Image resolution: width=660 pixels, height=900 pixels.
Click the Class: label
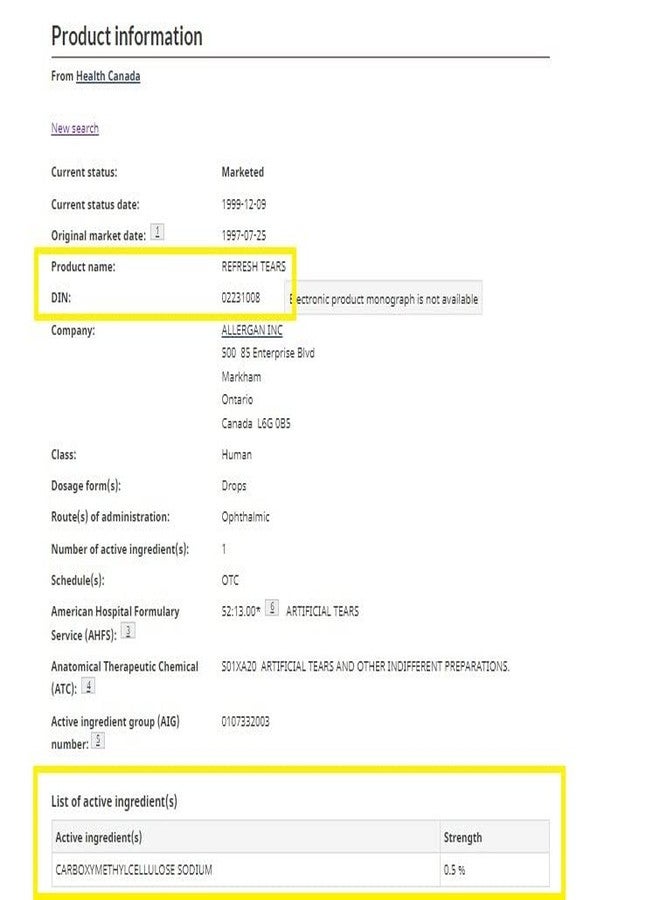[x=64, y=455]
